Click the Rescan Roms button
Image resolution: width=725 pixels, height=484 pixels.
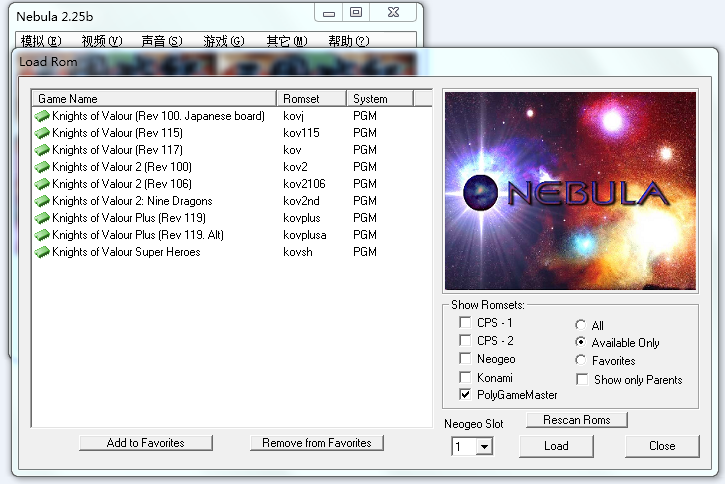pyautogui.click(x=577, y=420)
